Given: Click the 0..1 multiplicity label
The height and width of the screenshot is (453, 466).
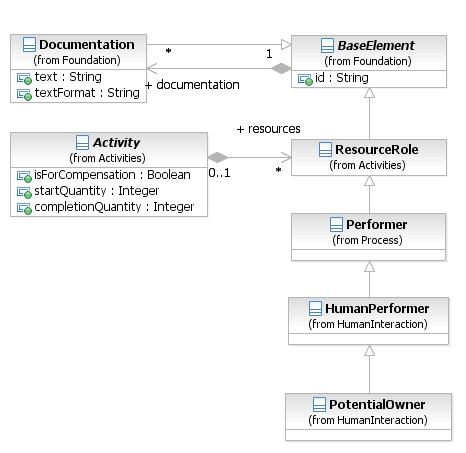Looking at the screenshot, I should tap(219, 173).
